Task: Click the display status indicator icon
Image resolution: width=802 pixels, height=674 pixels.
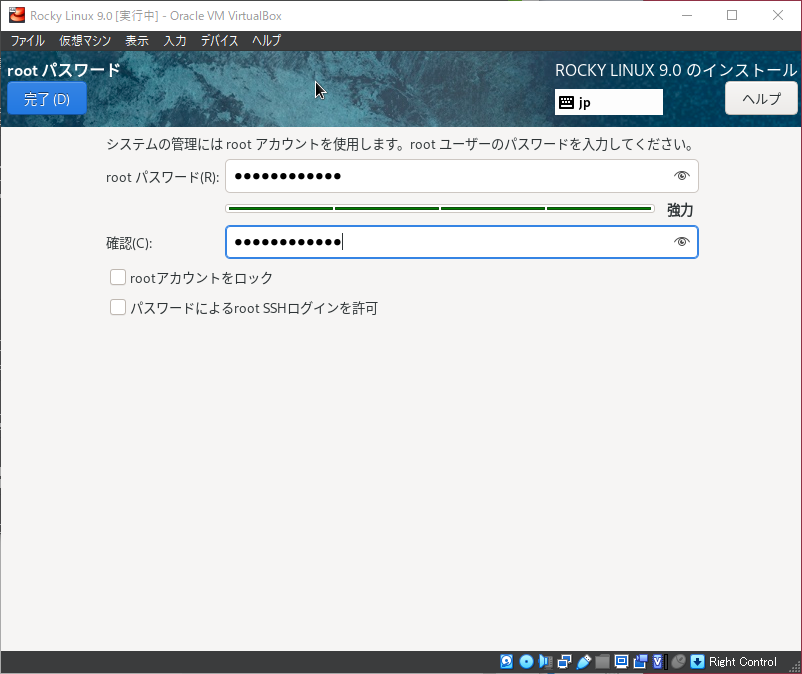Action: 621,661
